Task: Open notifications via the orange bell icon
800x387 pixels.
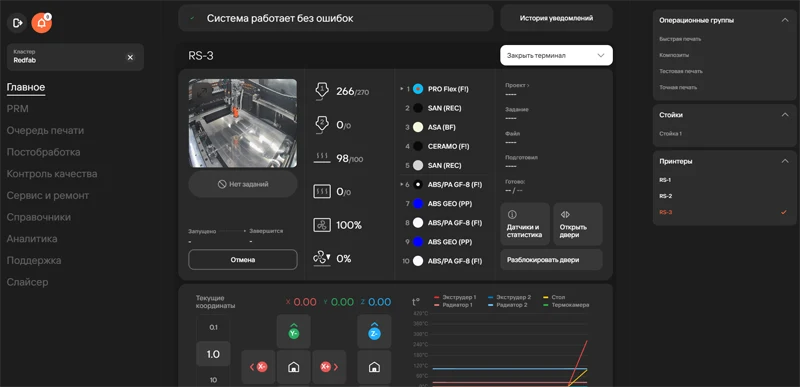Action: (41, 23)
